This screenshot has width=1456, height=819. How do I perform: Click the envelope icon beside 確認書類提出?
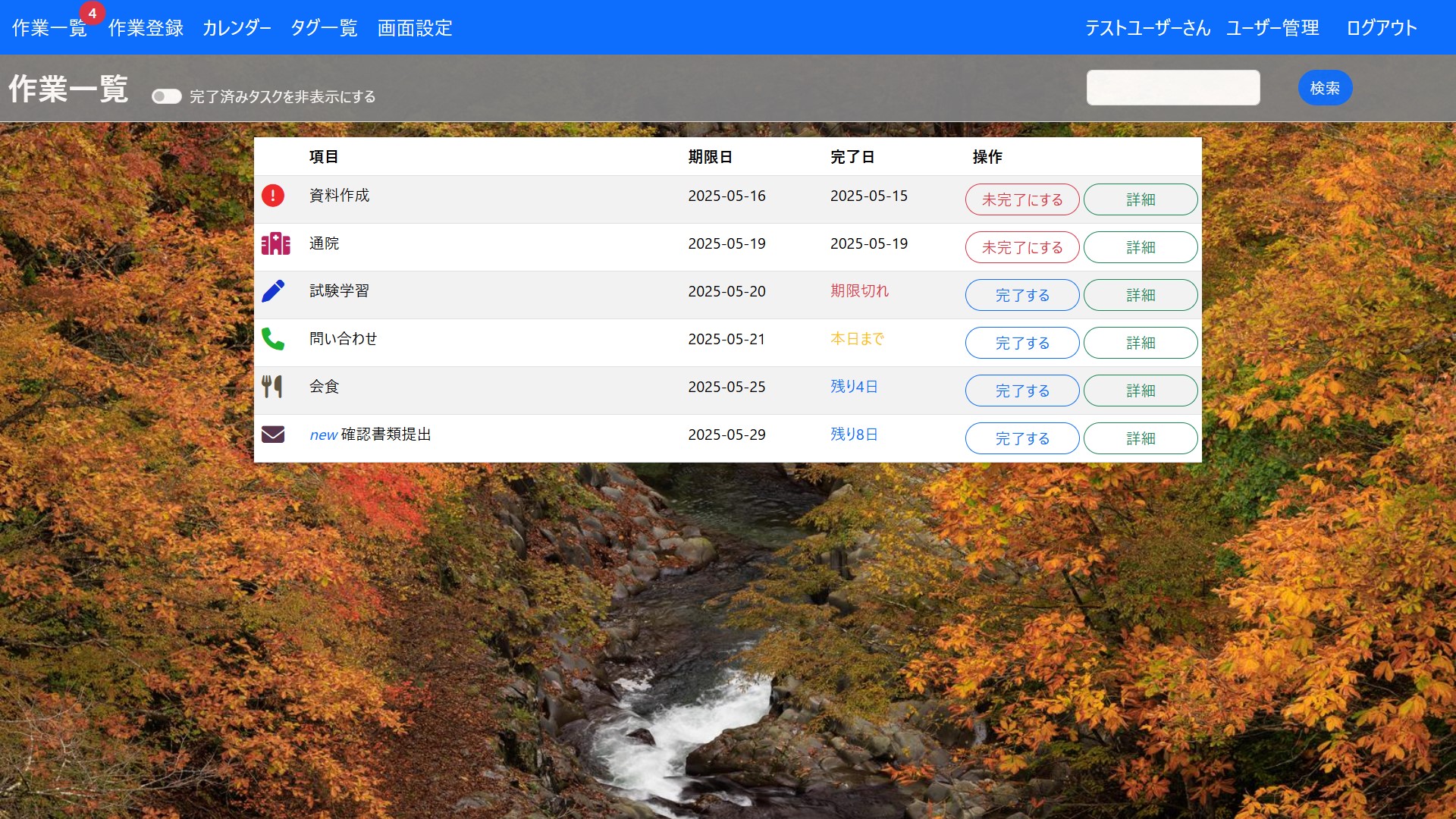273,435
